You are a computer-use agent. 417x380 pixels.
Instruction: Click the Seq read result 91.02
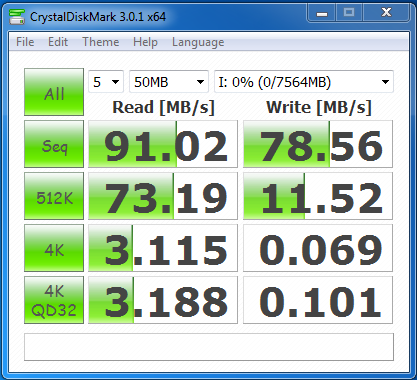coord(163,144)
